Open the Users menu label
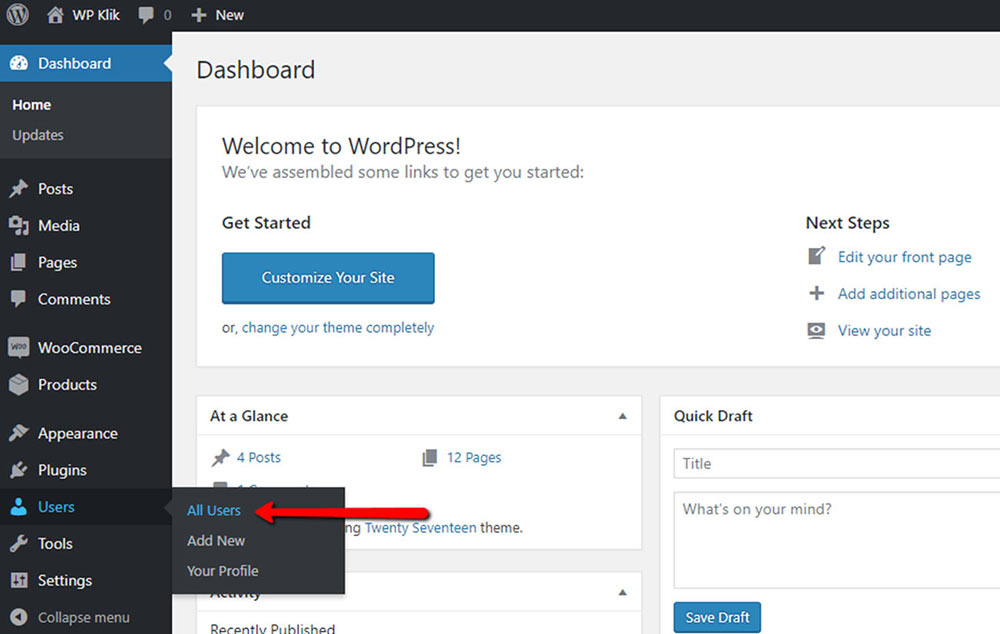The image size is (1000, 634). pos(56,507)
